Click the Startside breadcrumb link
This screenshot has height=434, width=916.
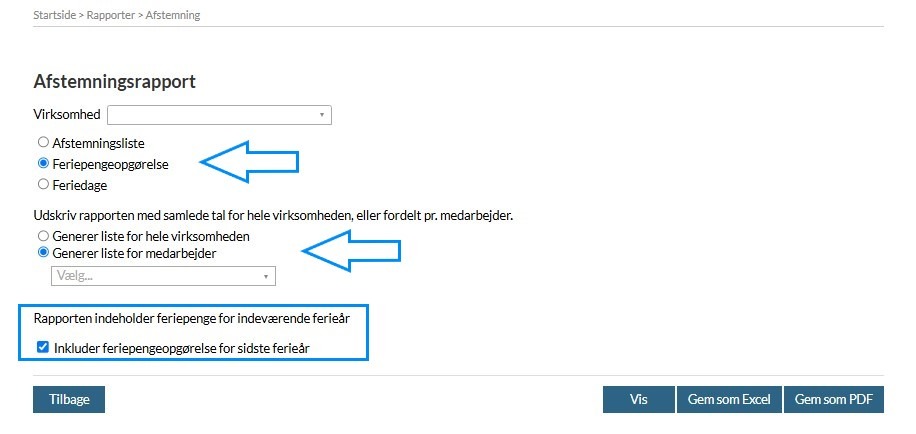click(x=53, y=16)
